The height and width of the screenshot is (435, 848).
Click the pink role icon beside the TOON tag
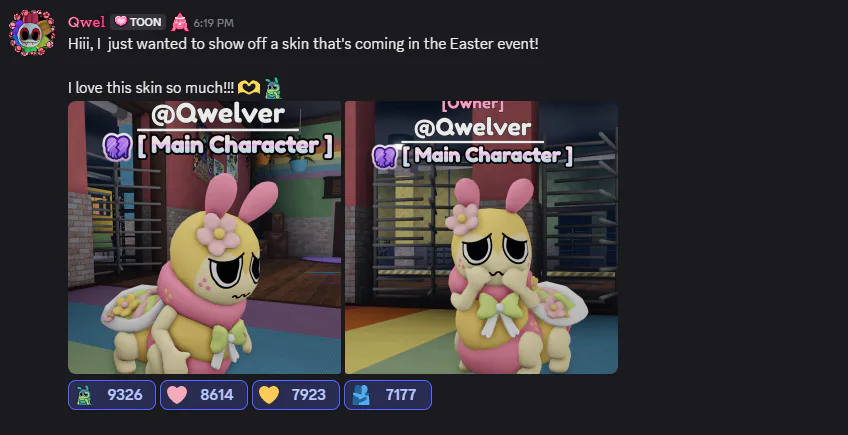[x=180, y=22]
